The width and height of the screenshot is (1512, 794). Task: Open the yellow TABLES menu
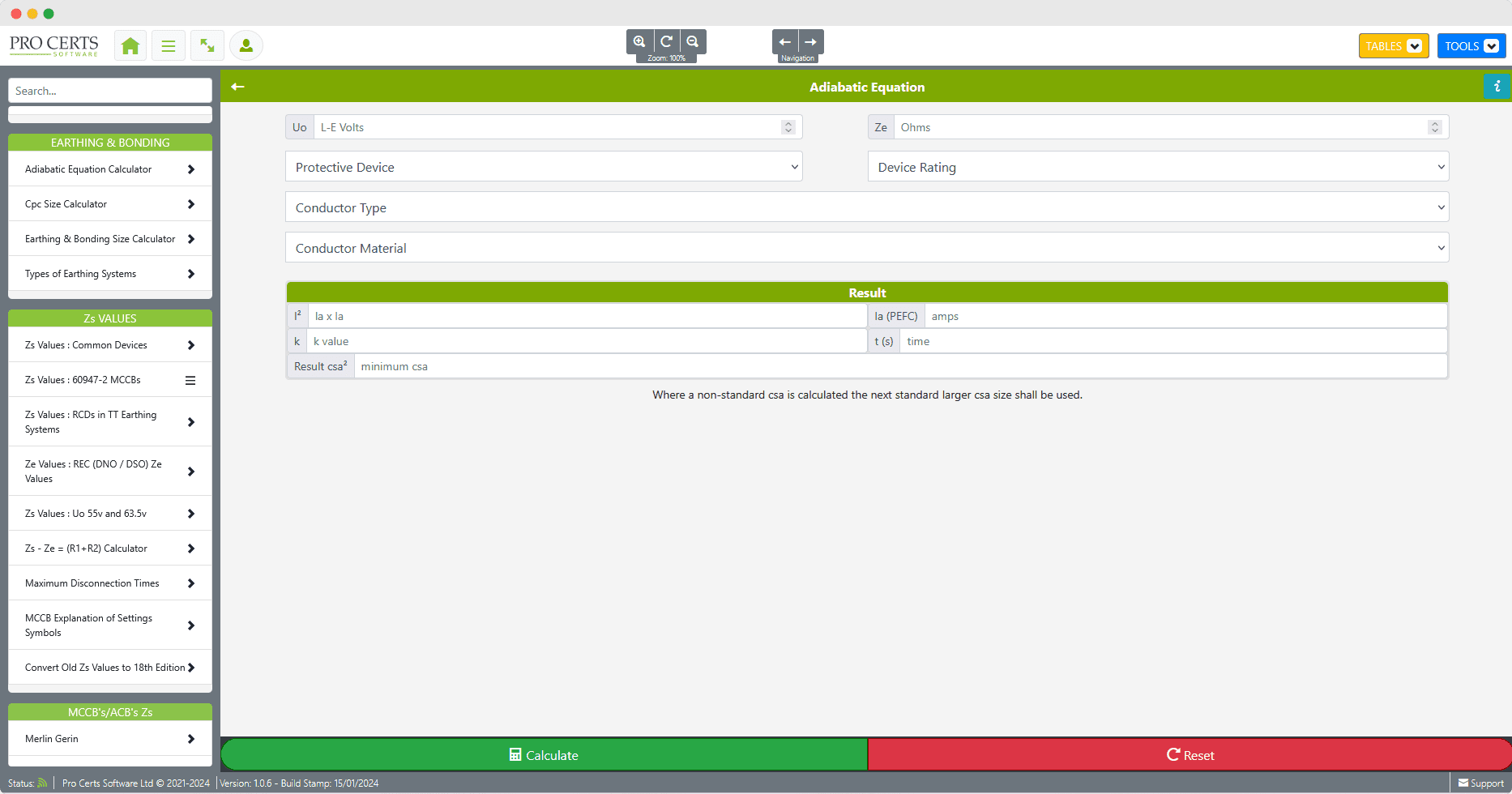point(1393,46)
